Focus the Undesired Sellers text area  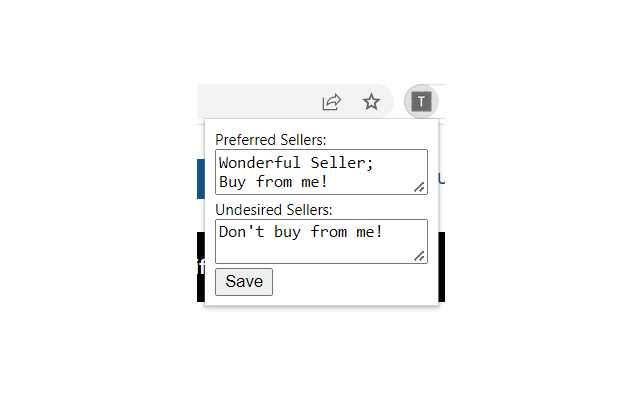click(x=320, y=242)
